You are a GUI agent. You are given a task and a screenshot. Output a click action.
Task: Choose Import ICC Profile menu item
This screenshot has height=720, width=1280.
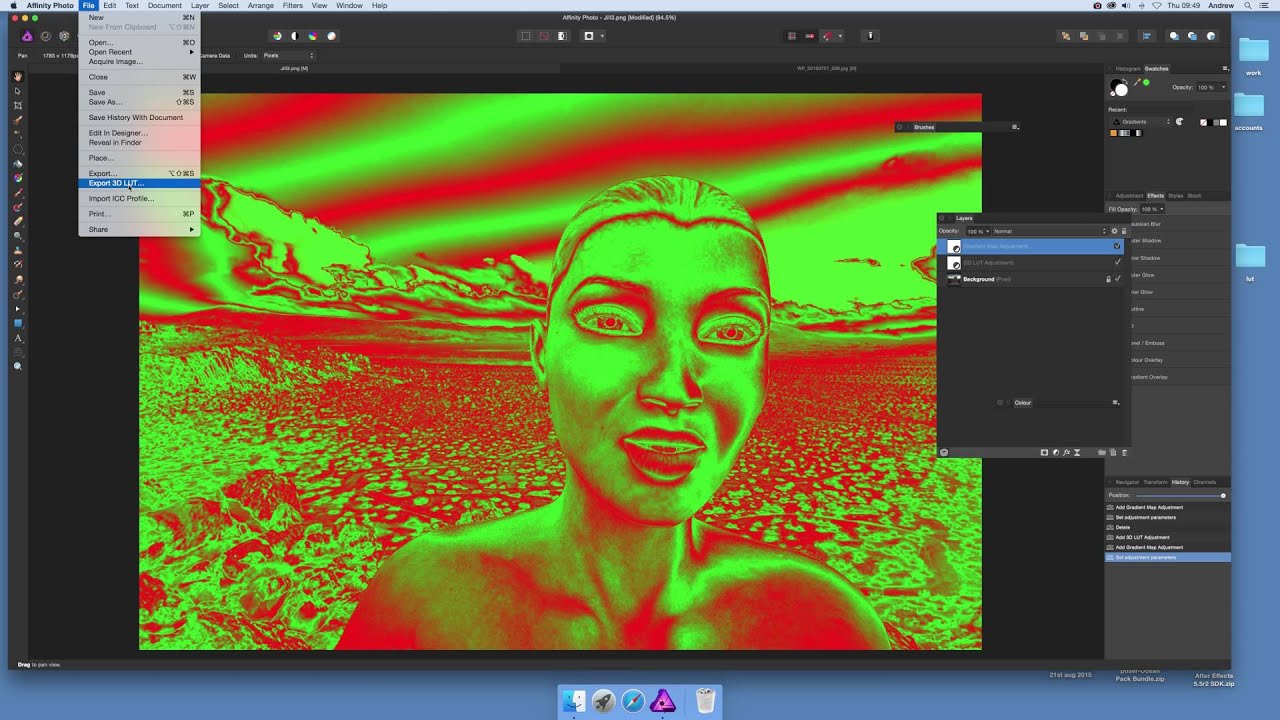[139, 198]
